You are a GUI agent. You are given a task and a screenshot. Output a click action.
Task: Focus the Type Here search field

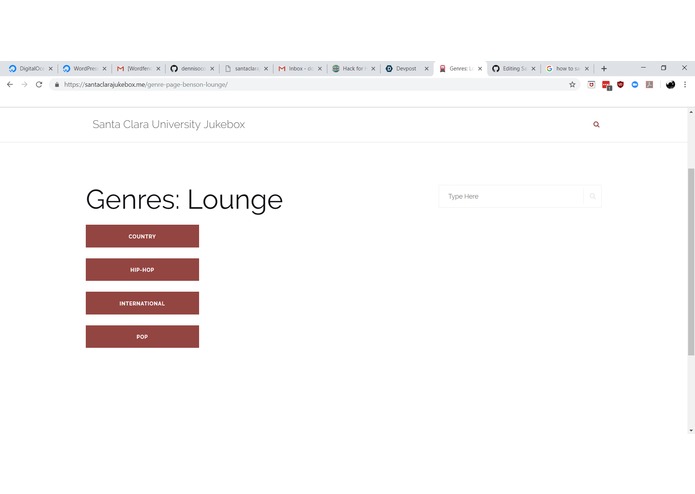point(511,196)
